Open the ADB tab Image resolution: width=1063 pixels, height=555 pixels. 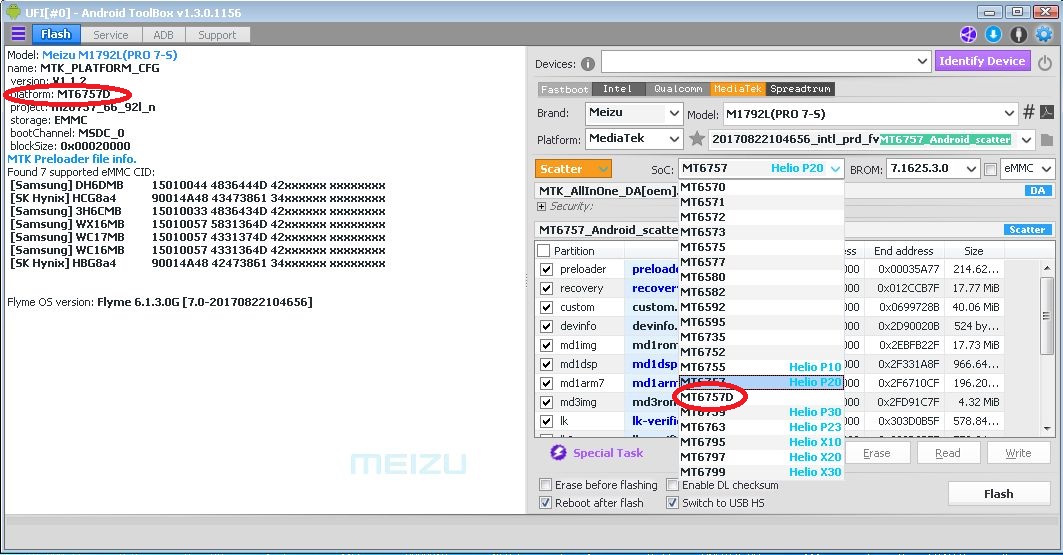163,35
